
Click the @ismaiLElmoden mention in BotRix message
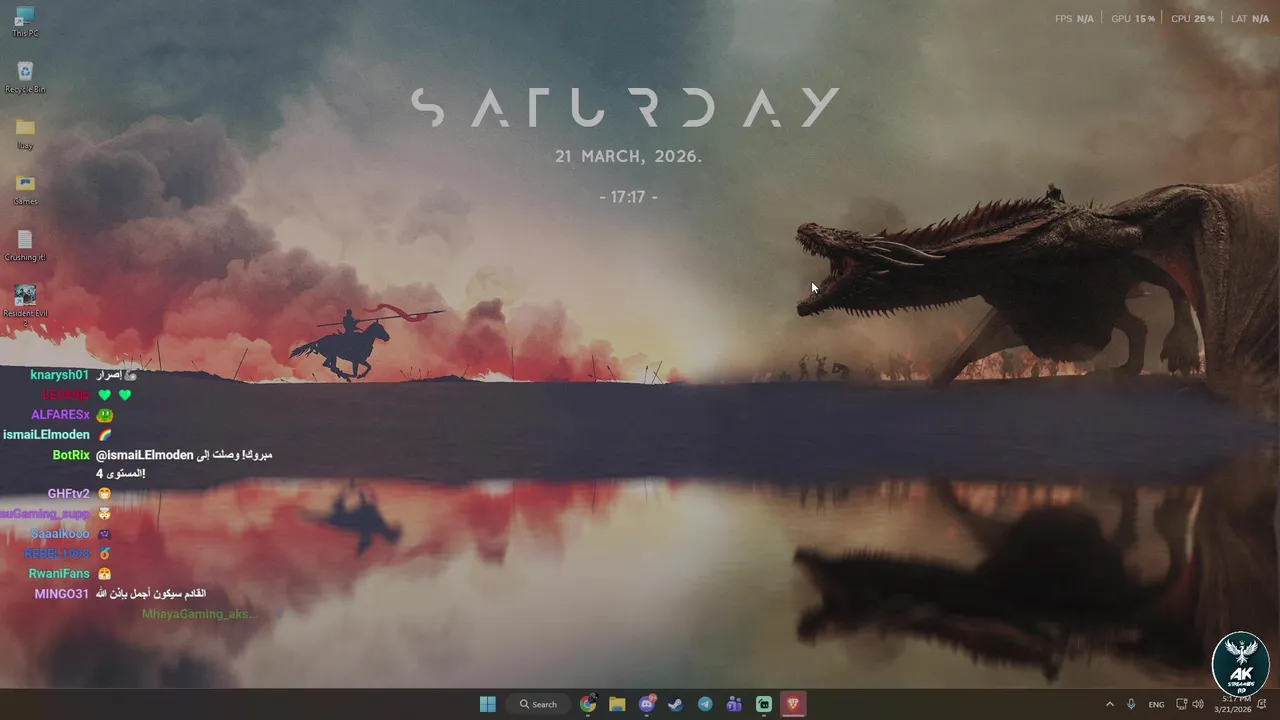pos(145,455)
